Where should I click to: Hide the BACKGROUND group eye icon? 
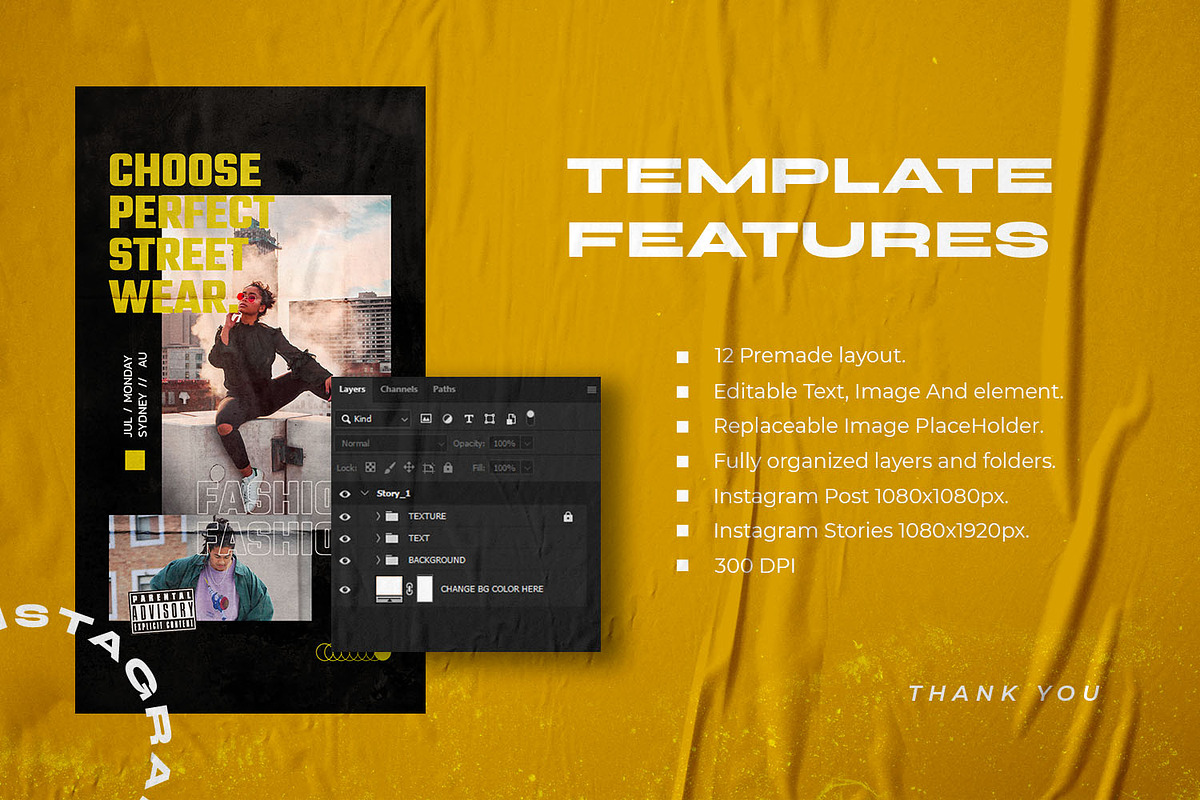point(345,561)
